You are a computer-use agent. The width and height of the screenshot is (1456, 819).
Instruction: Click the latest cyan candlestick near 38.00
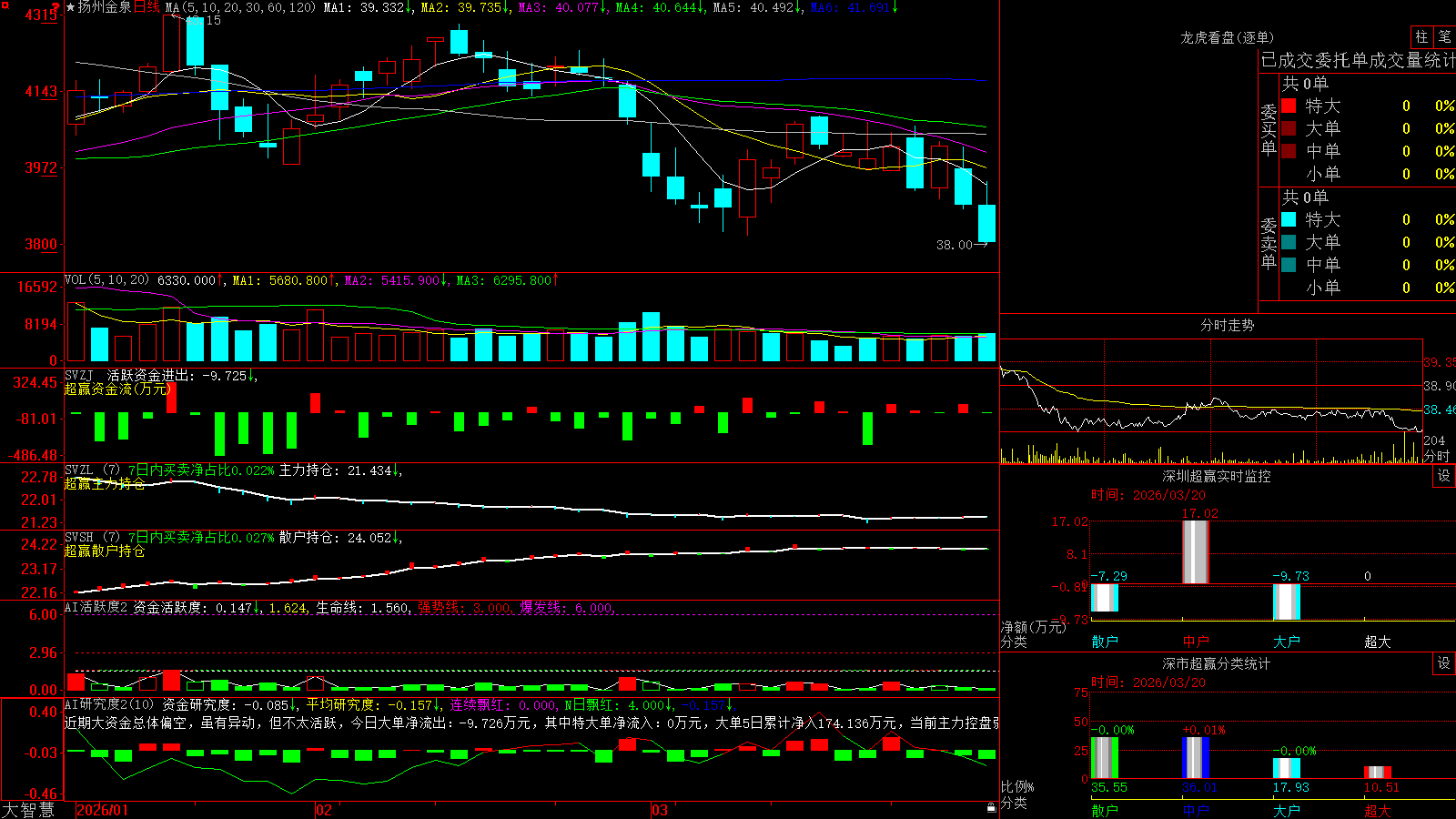(986, 223)
